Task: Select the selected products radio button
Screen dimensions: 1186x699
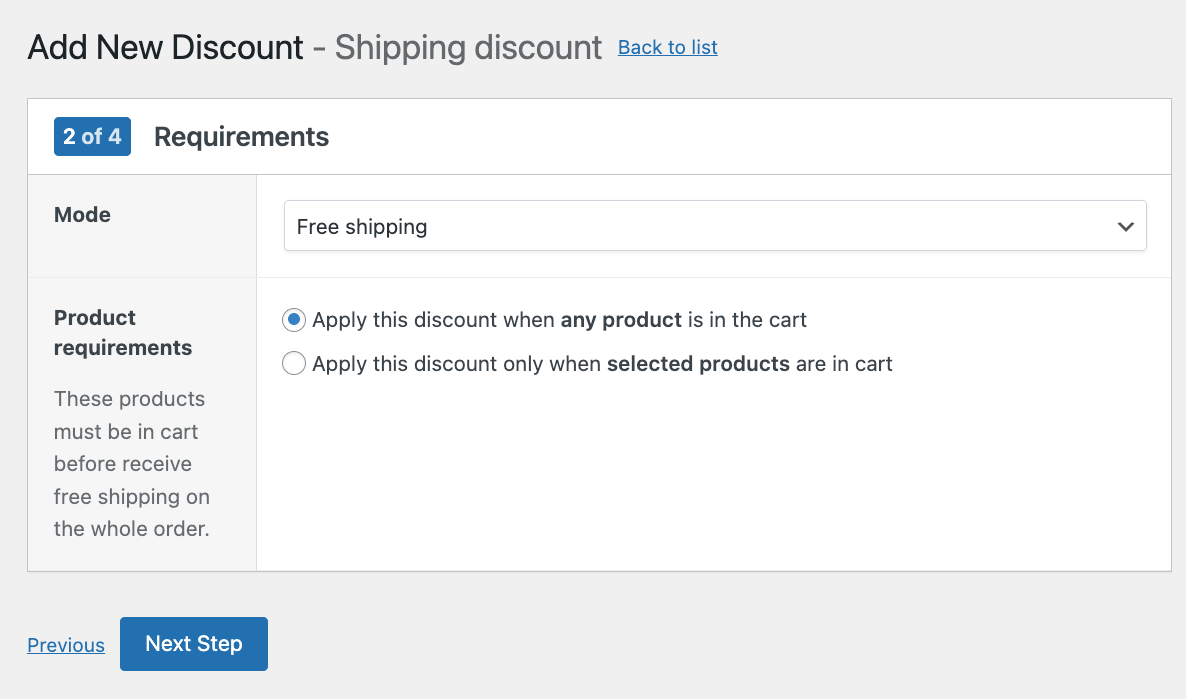Action: coord(294,364)
